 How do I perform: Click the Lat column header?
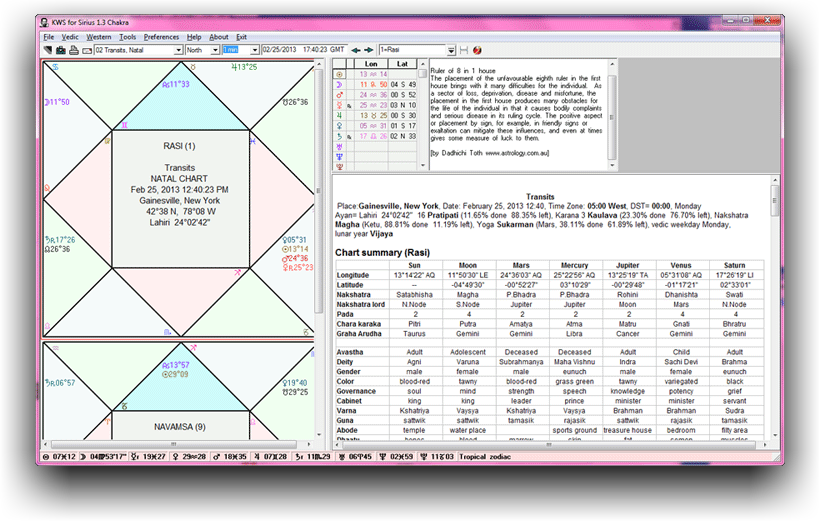coord(402,64)
